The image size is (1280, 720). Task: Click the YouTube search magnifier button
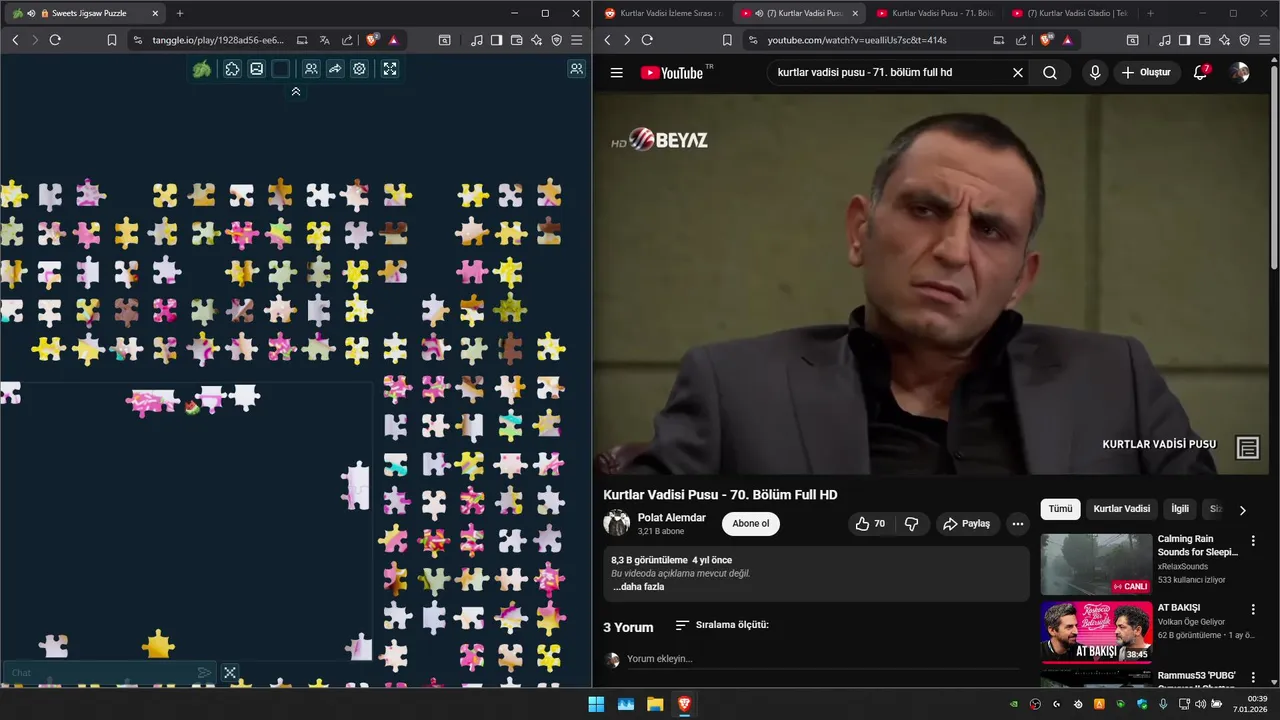click(1050, 73)
